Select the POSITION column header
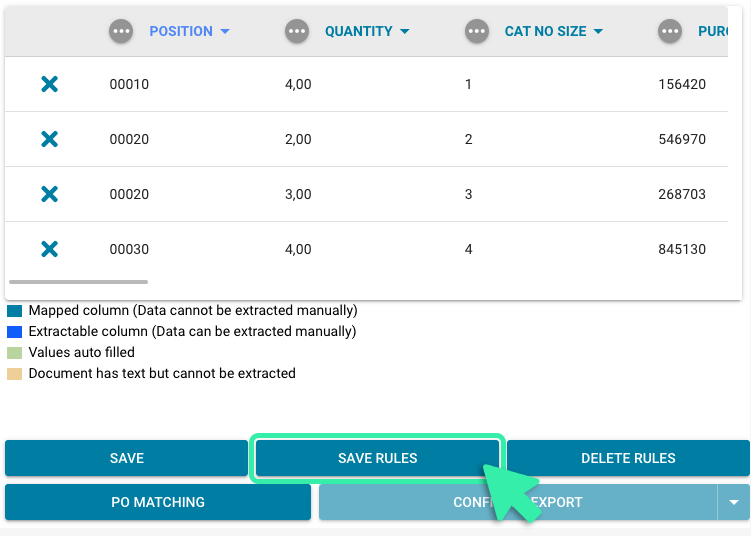Screen dimensions: 751x536 (181, 32)
